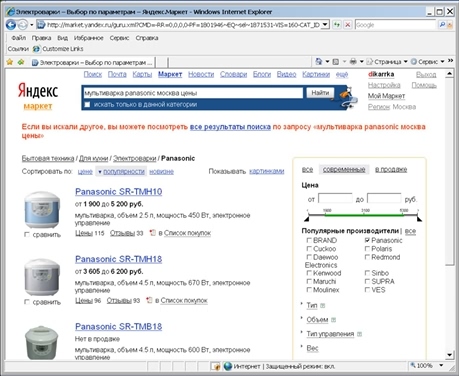Select the 'в продаже' filter link
Screen dimensions: 459x376
[391, 169]
